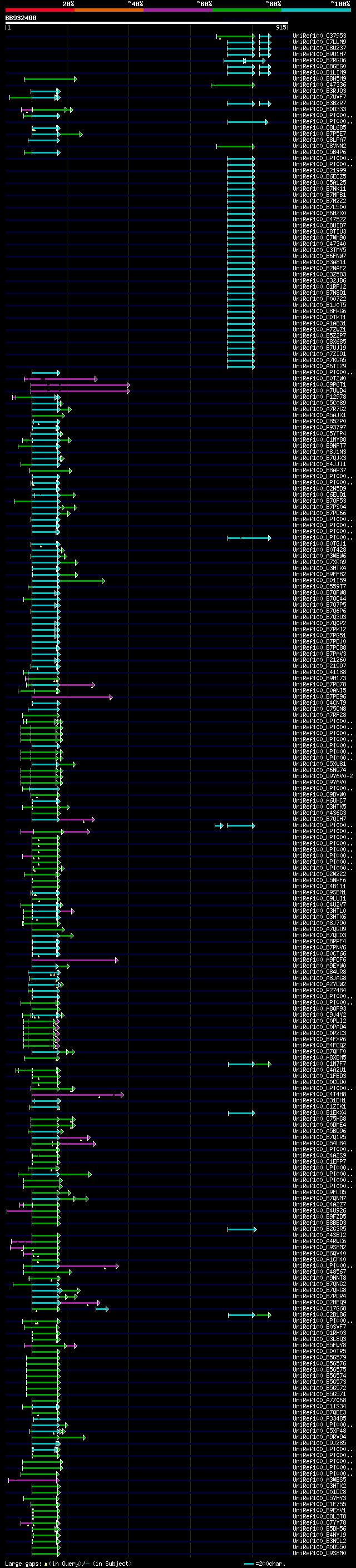The image size is (356, 1568).
Task: Select the UniRef100_B2RGD6 hit label
Action: 319,60
